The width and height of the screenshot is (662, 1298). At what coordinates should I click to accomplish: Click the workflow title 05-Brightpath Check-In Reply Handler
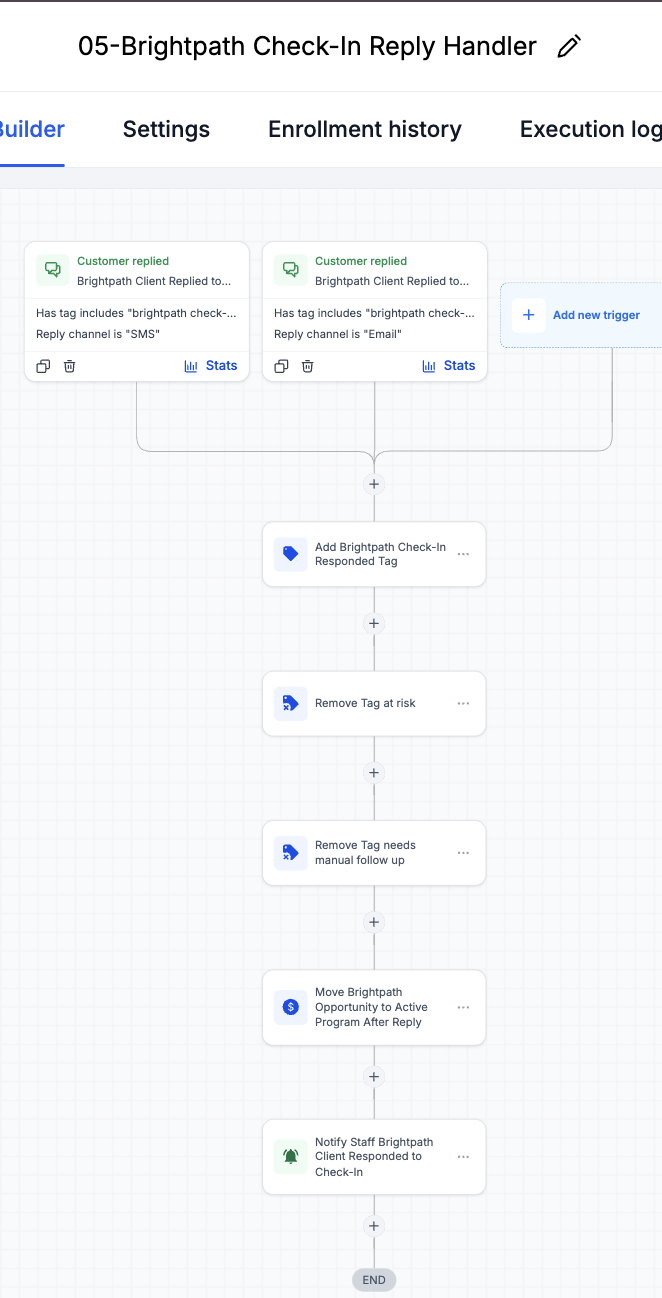(307, 47)
